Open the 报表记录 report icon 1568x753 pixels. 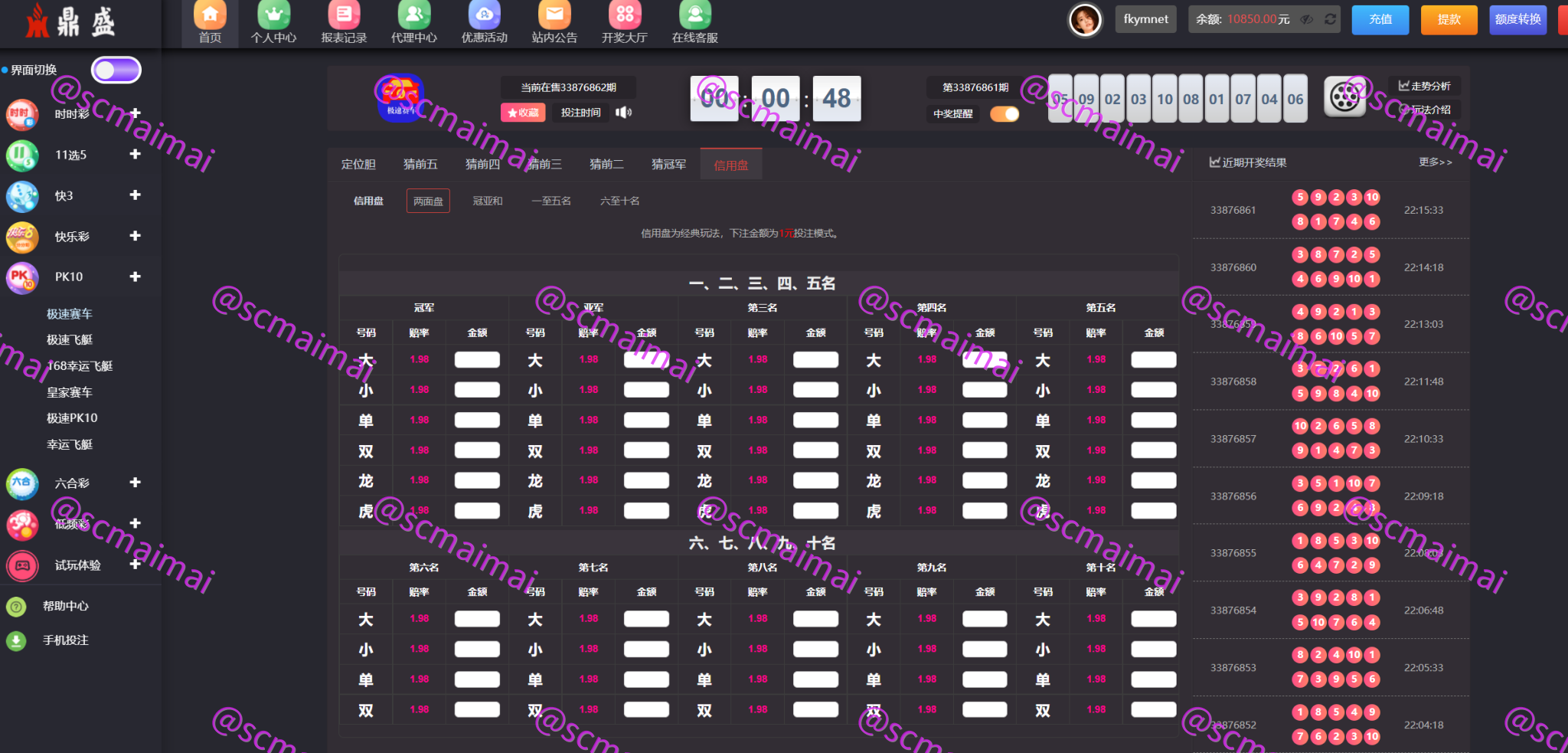point(344,14)
